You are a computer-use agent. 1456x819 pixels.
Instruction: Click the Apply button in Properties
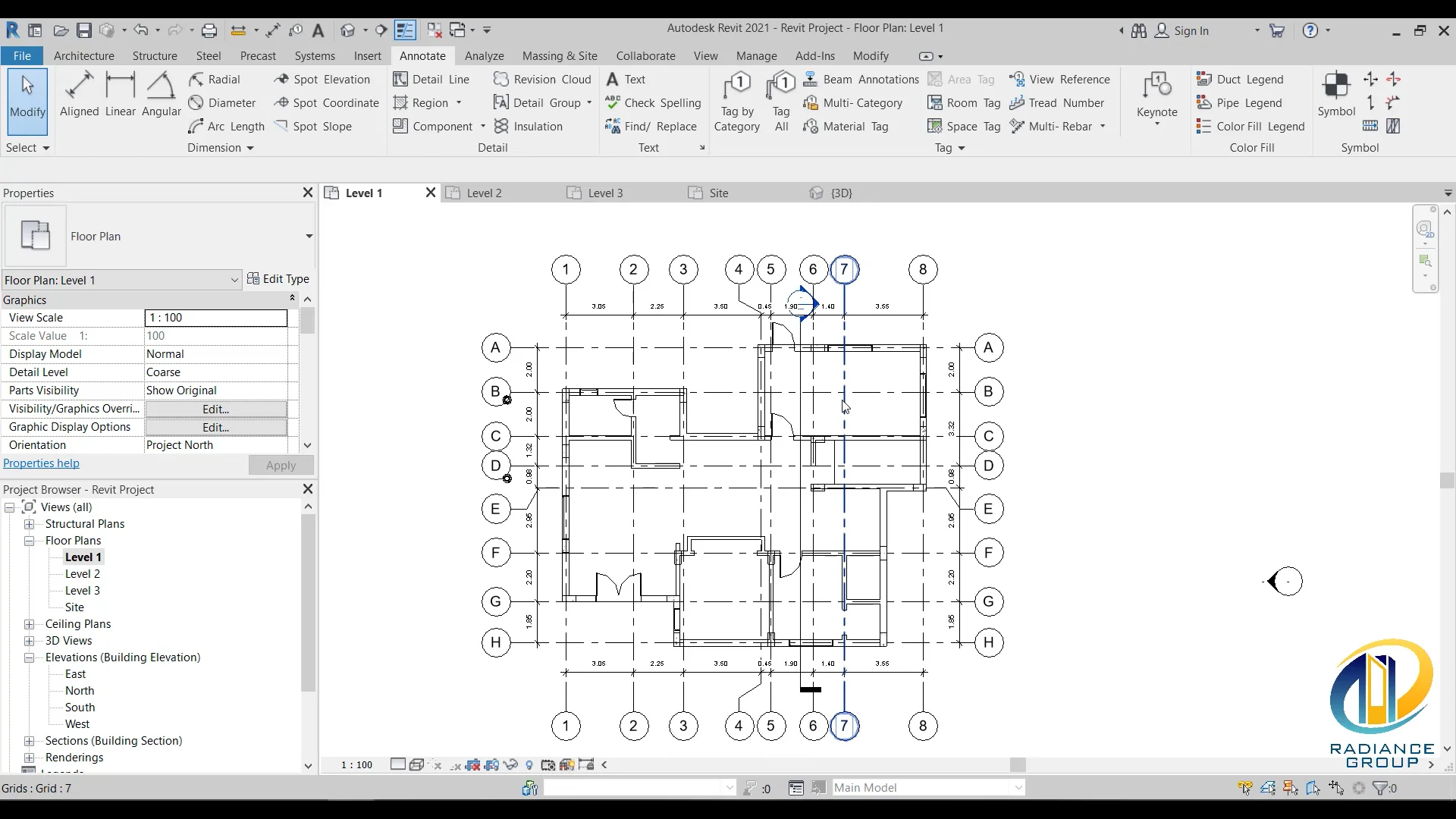(281, 465)
